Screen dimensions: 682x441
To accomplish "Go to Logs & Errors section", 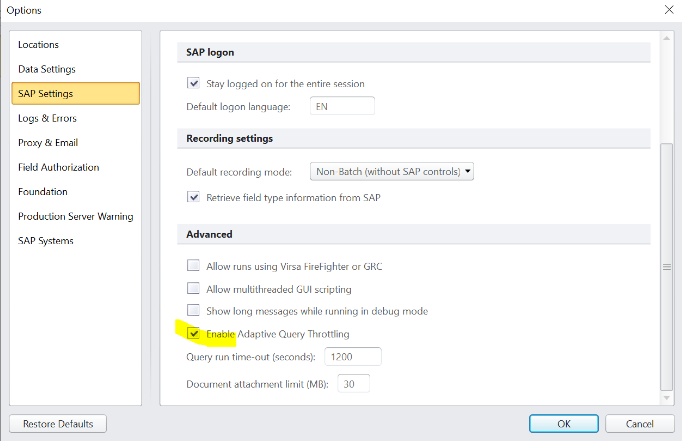I will pyautogui.click(x=47, y=118).
